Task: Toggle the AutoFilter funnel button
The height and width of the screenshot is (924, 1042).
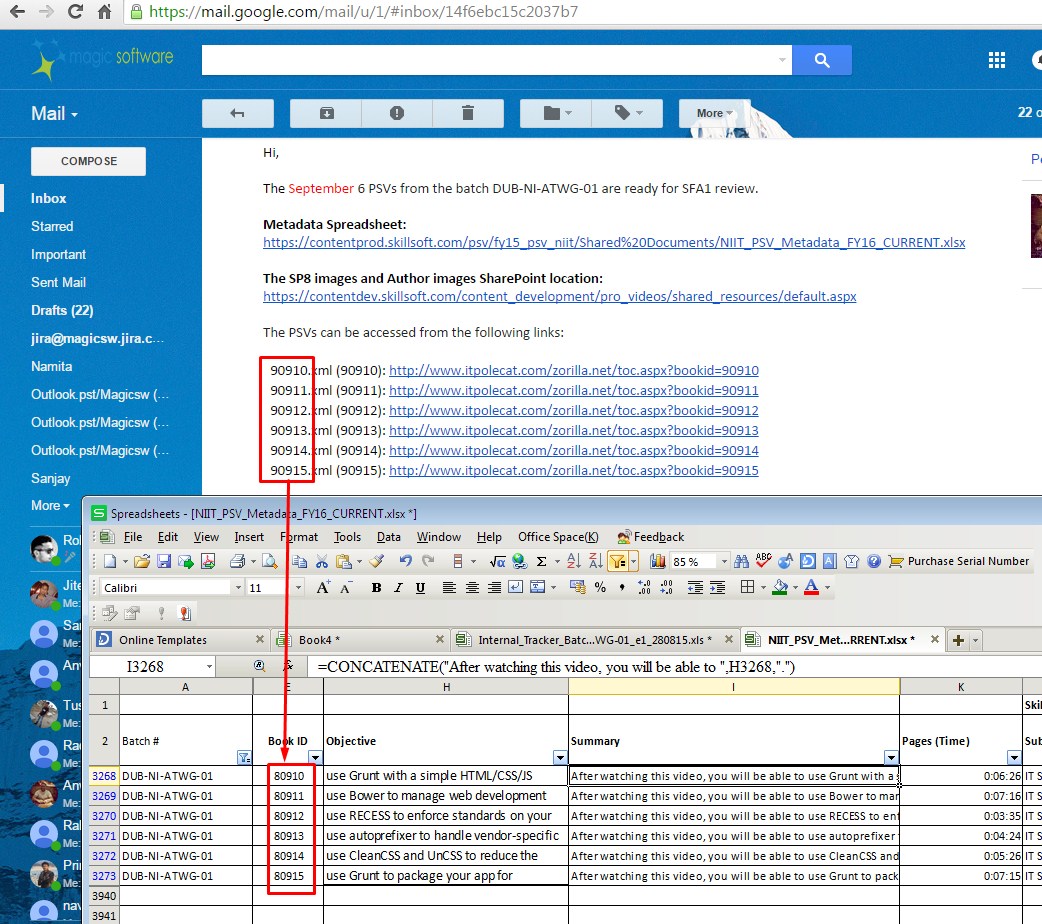Action: pos(617,562)
